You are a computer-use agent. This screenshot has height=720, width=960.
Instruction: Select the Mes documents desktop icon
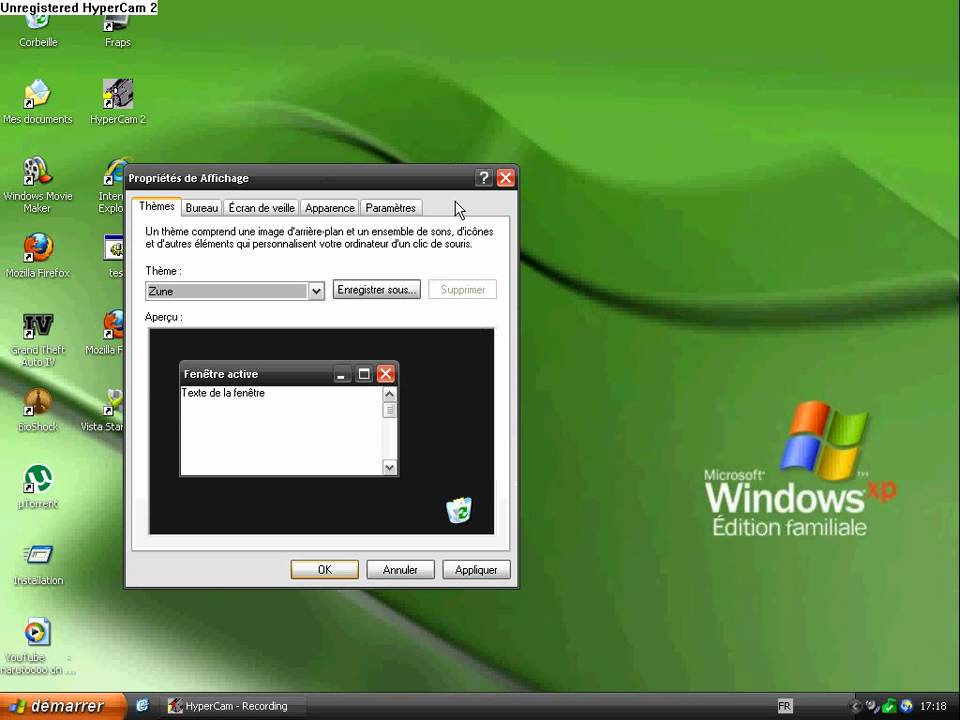pos(37,102)
